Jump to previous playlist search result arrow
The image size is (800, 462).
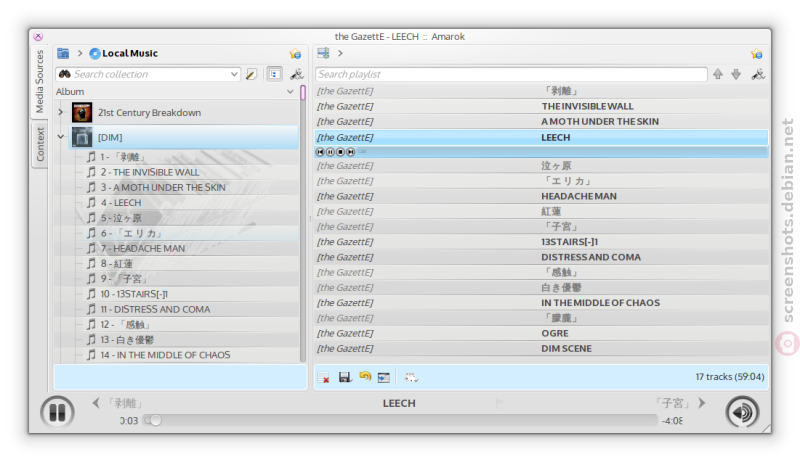[718, 74]
